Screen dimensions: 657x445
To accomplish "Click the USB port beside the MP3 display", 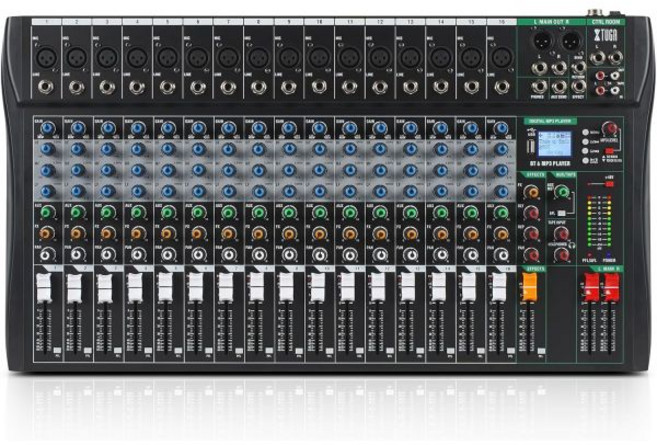I will (529, 148).
